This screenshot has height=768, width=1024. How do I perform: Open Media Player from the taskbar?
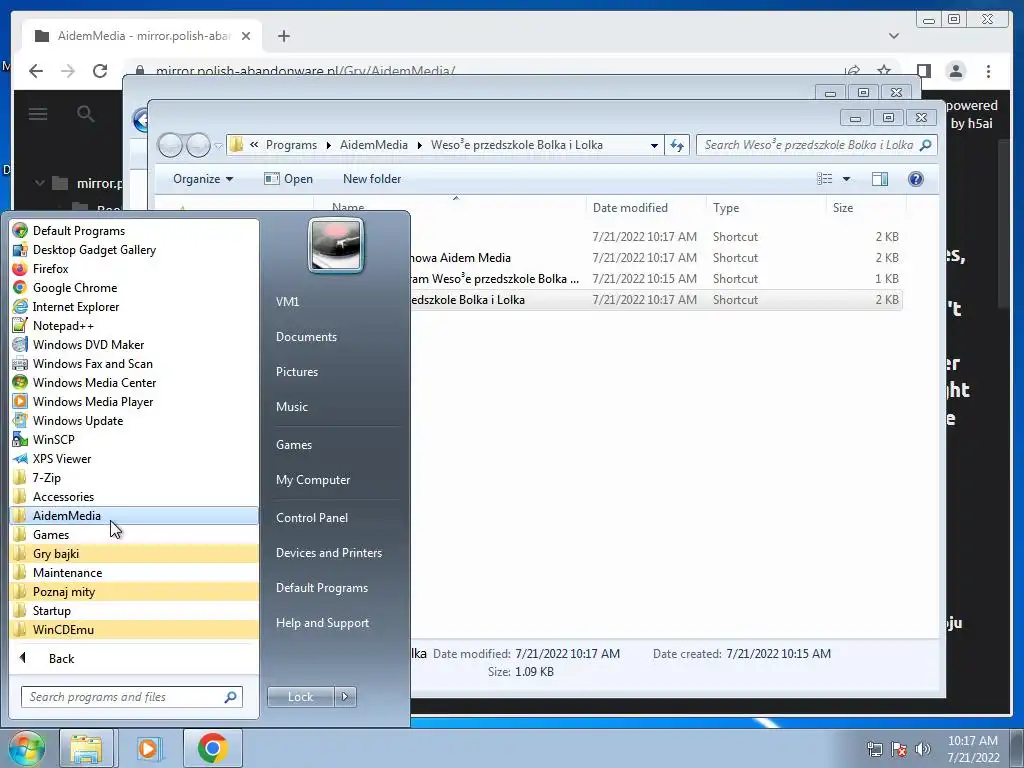coord(148,748)
